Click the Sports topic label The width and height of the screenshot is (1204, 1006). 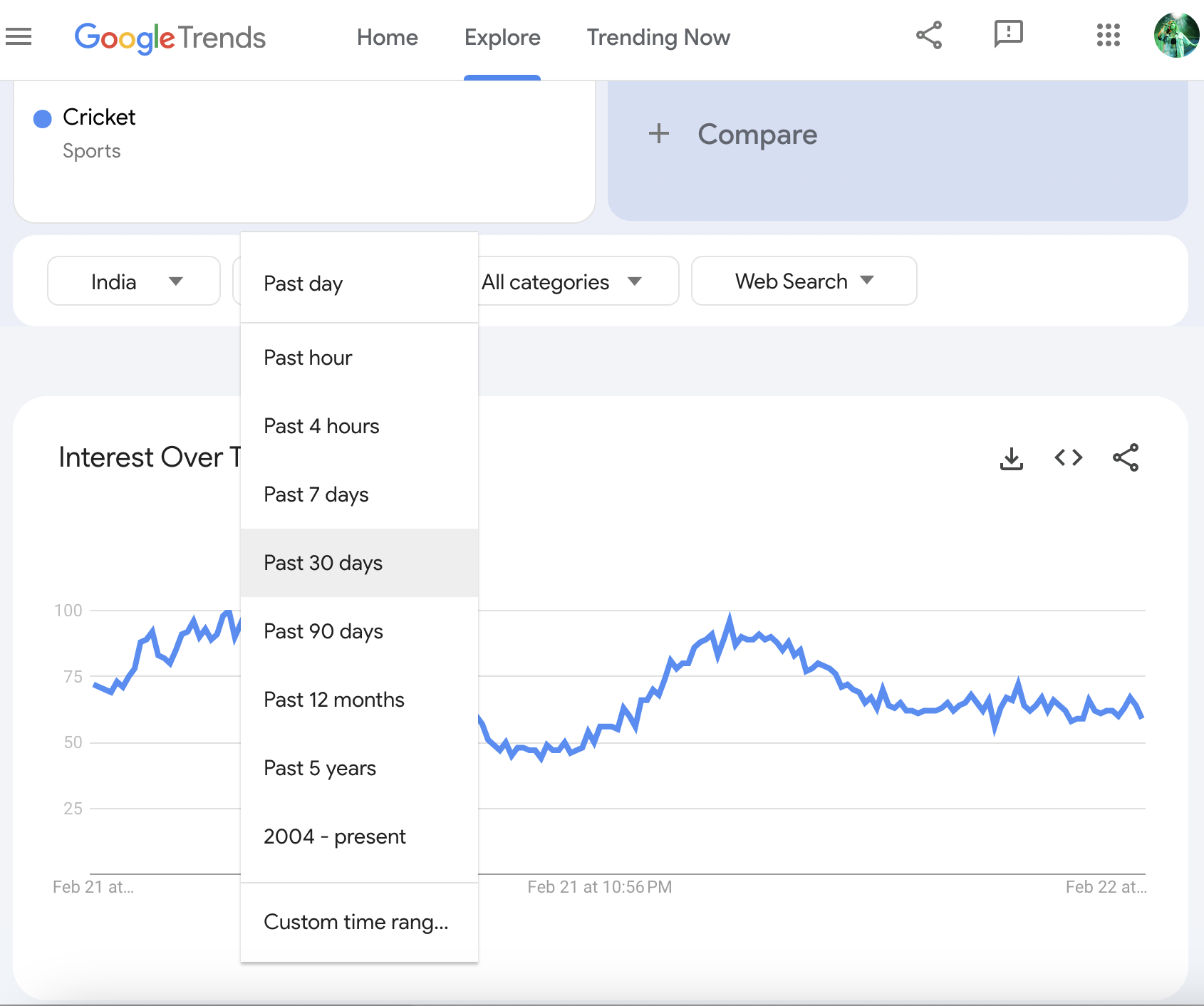(x=92, y=151)
